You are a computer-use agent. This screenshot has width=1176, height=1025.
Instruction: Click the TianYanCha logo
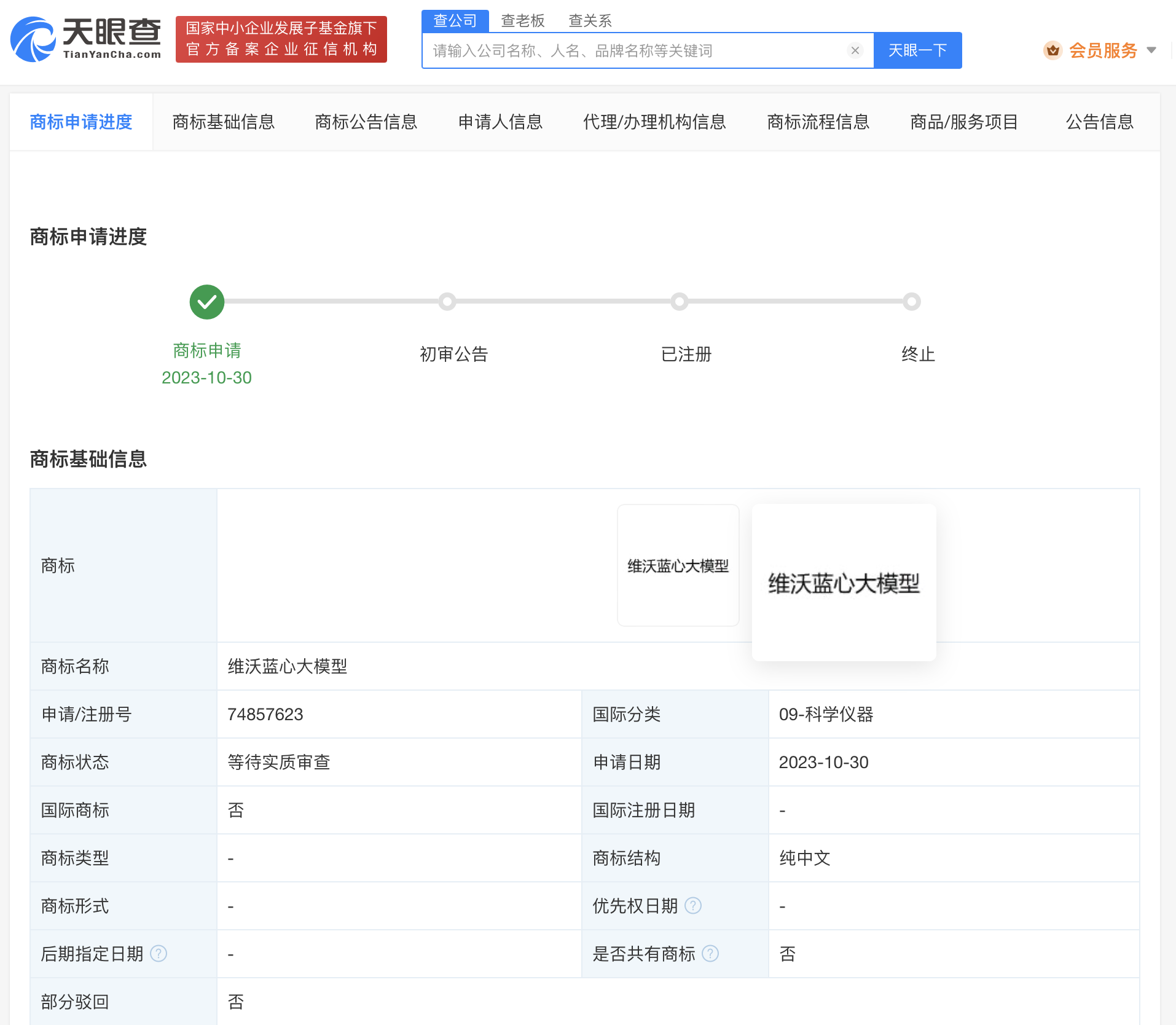point(86,39)
